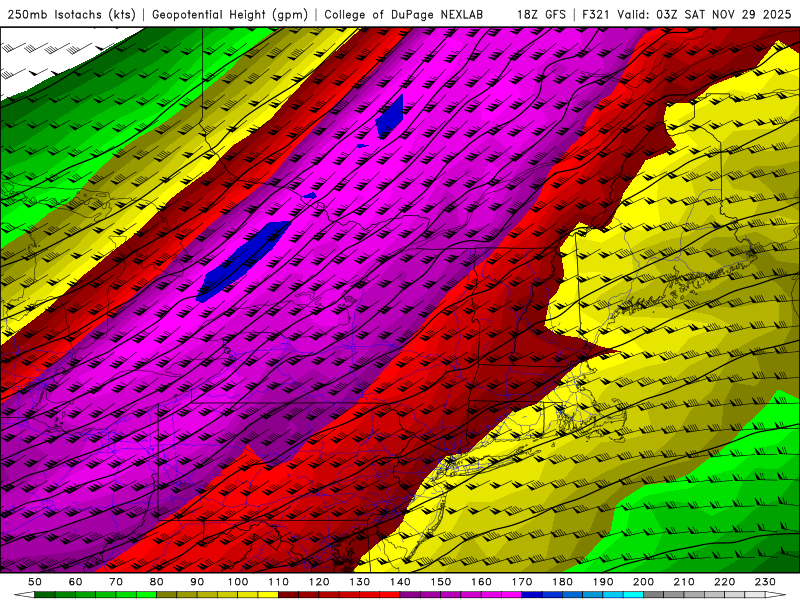Screen dimensions: 800x600
Task: Click the 'F321' forecast hour text
Action: pos(597,15)
